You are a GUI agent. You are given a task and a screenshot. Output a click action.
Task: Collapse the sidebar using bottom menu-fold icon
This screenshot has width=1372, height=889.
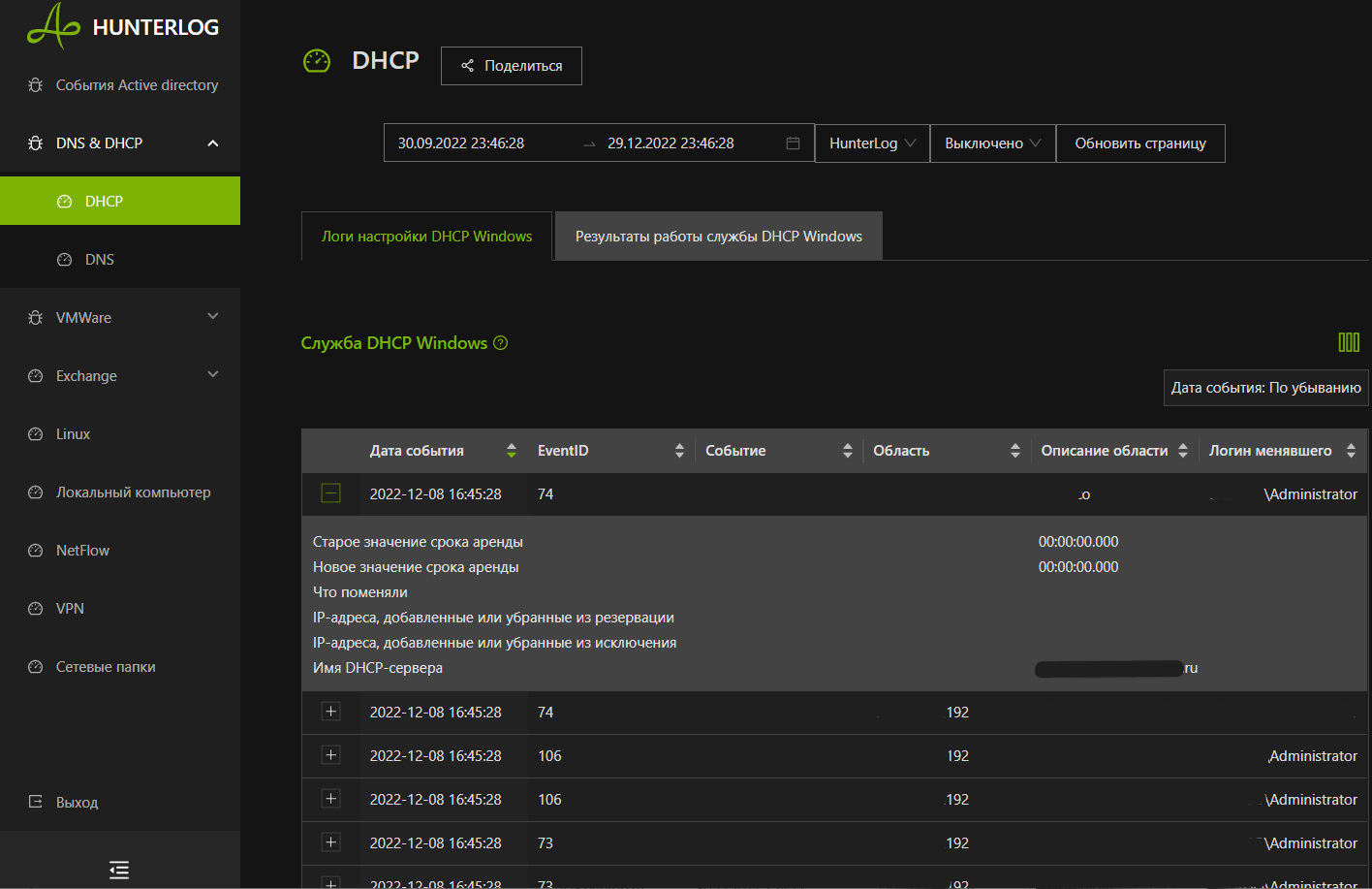[119, 870]
